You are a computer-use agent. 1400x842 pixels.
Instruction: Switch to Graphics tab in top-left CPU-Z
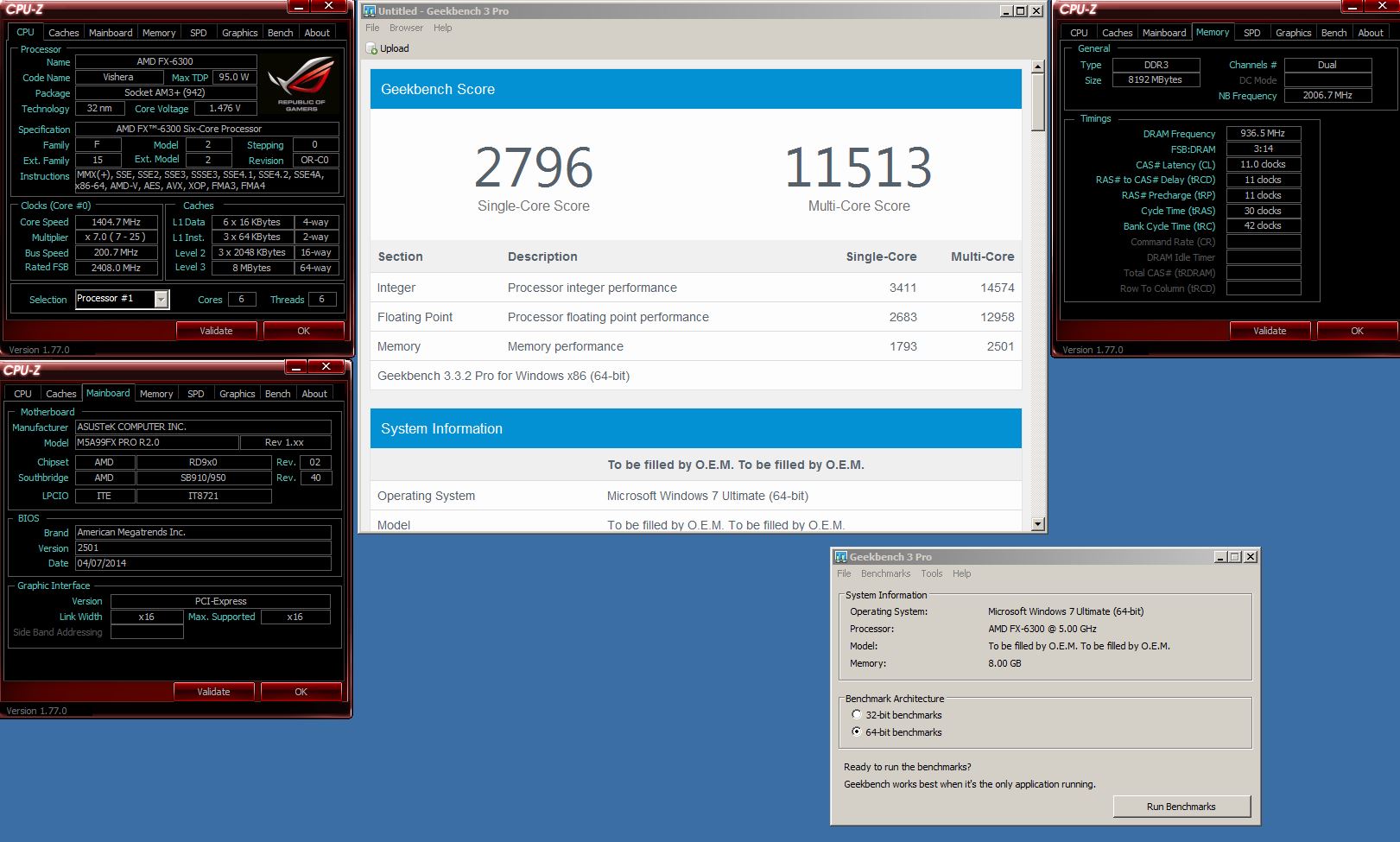239,33
